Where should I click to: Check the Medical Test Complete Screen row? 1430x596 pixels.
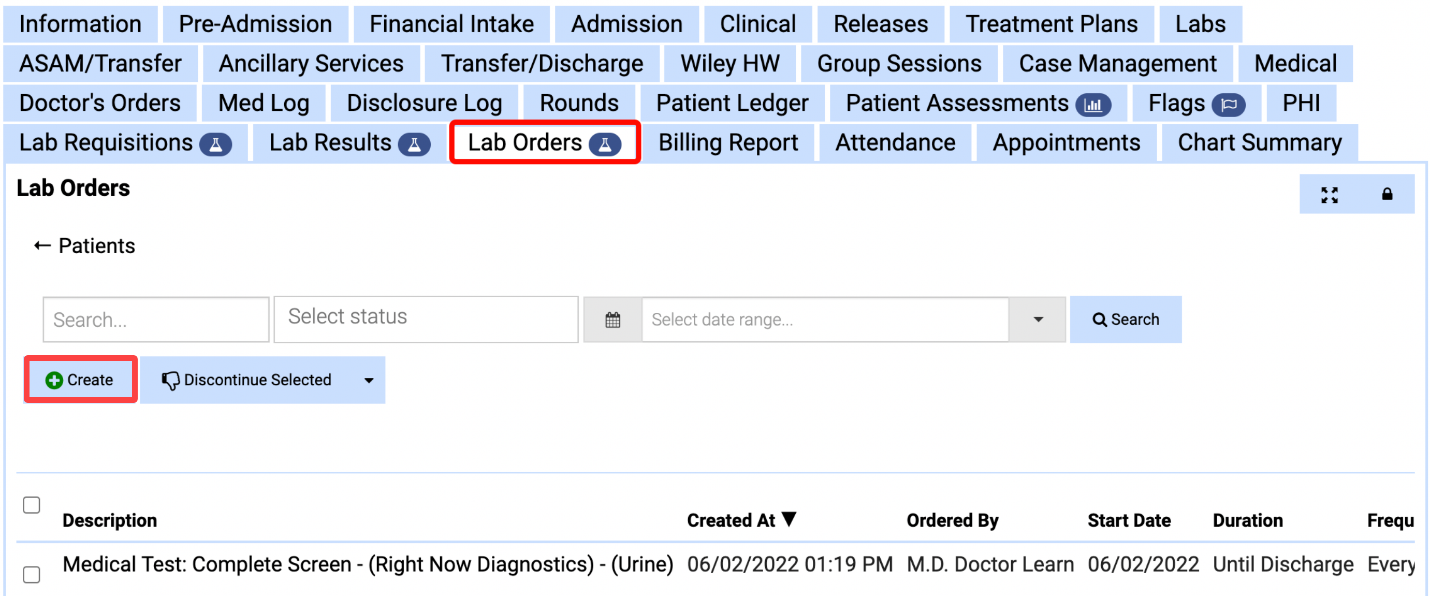point(32,574)
